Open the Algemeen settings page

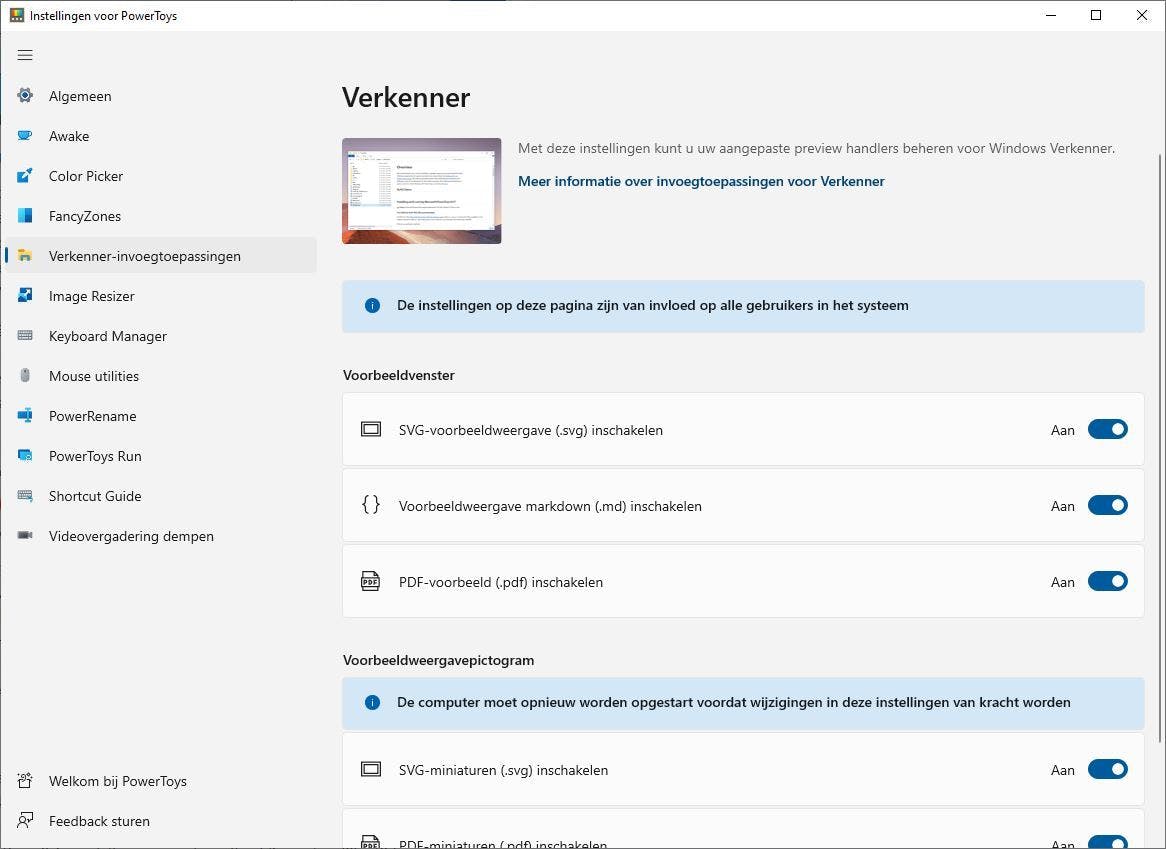click(x=80, y=96)
